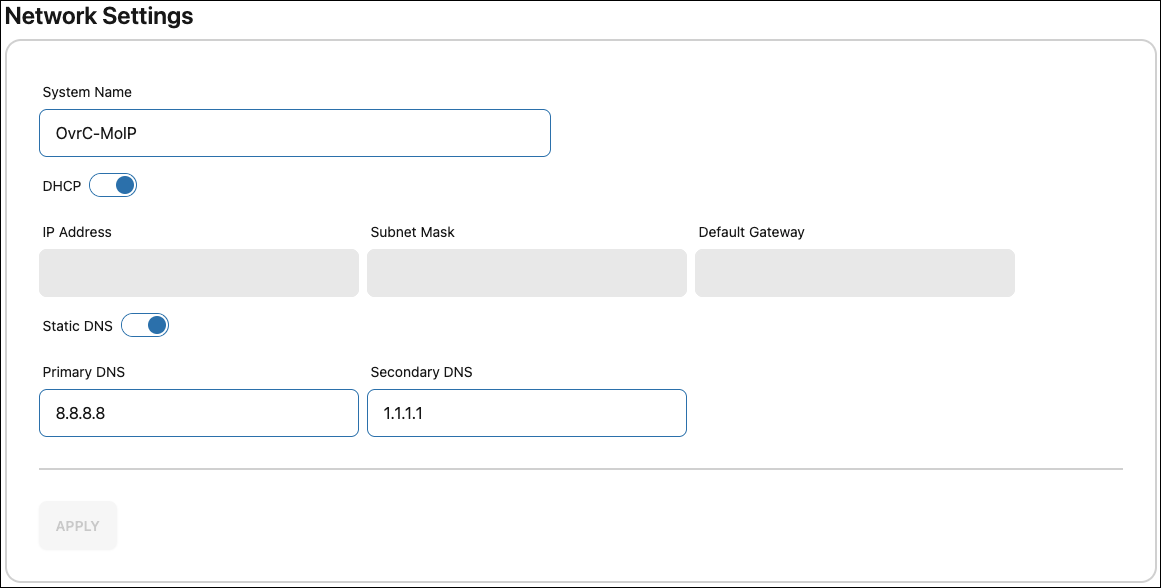Click the DHCP label text

(x=60, y=185)
